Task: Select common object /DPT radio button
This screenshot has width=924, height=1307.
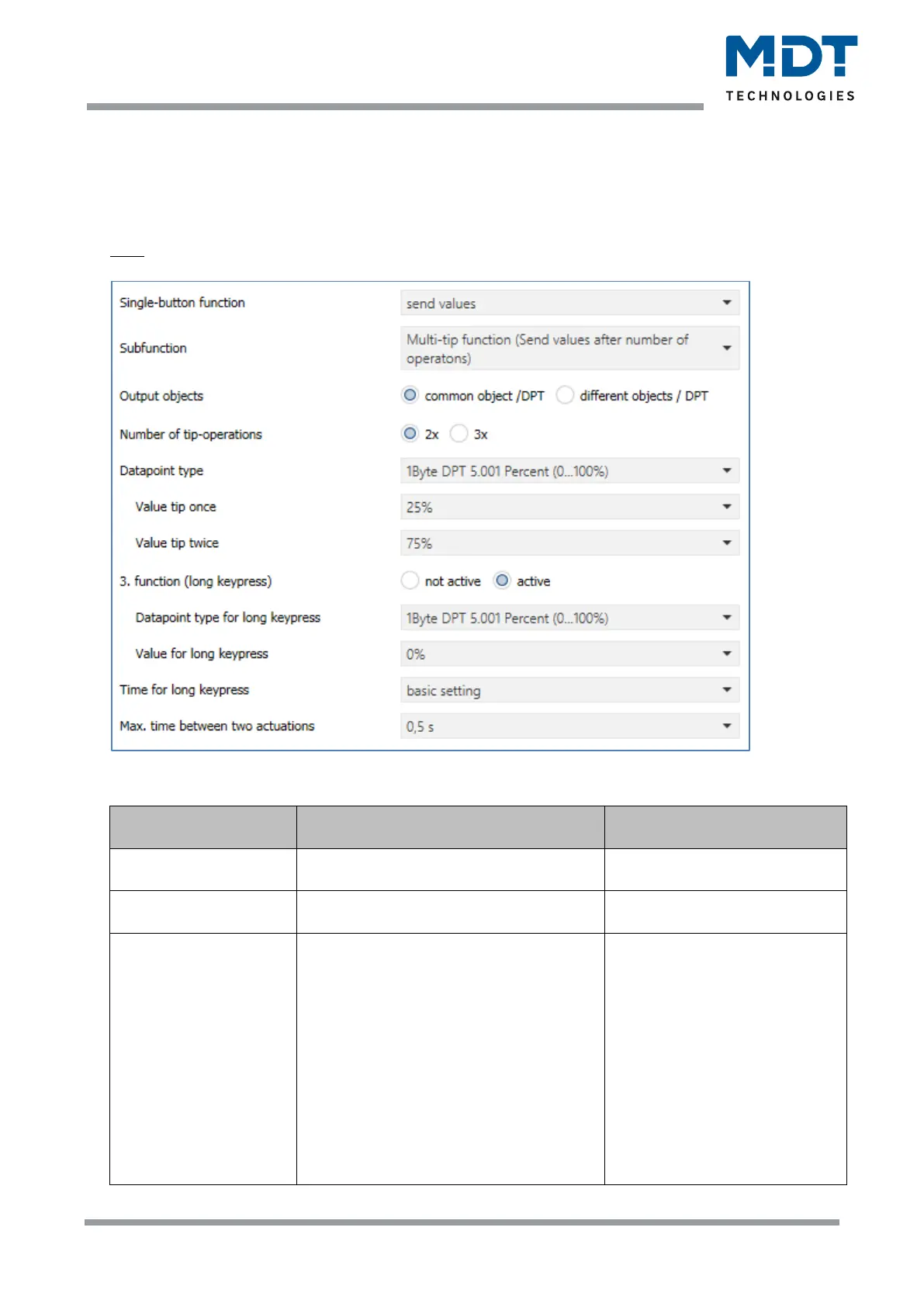Action: pos(410,396)
